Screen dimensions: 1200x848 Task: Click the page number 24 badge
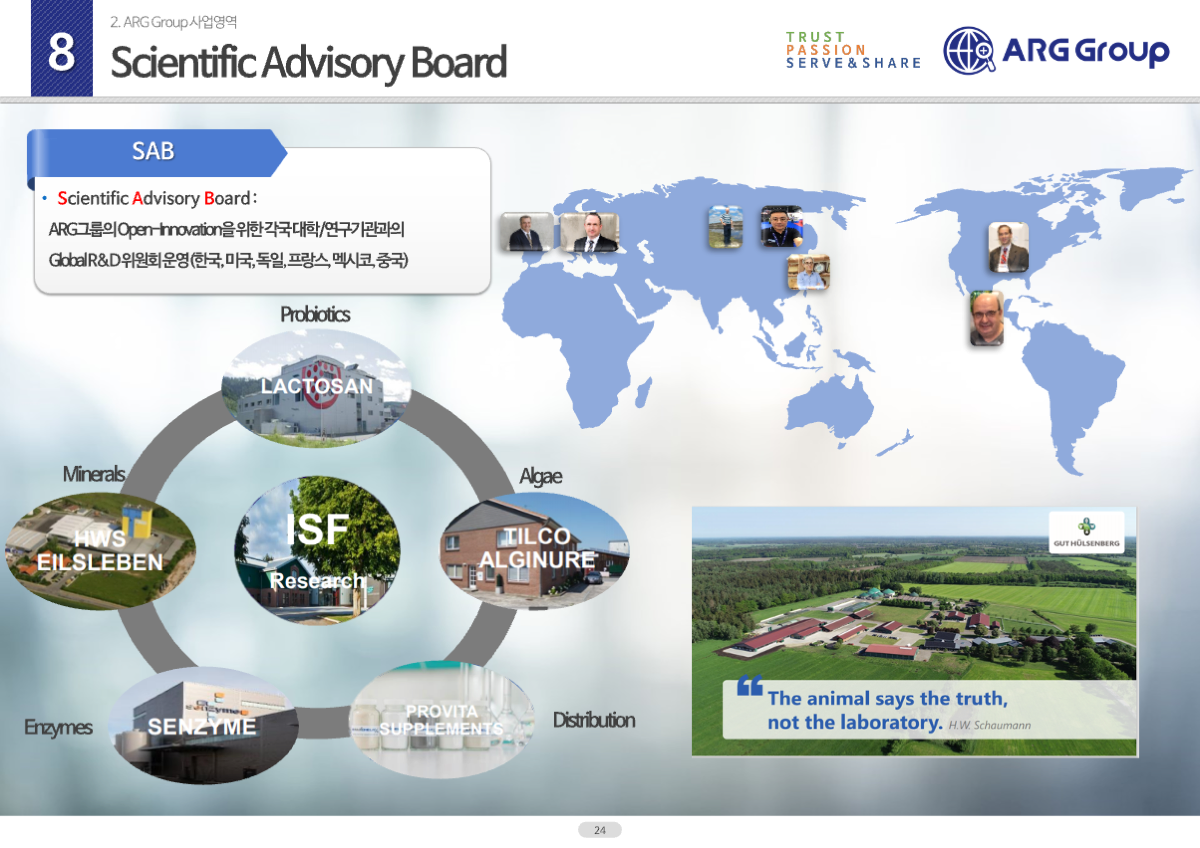point(600,830)
